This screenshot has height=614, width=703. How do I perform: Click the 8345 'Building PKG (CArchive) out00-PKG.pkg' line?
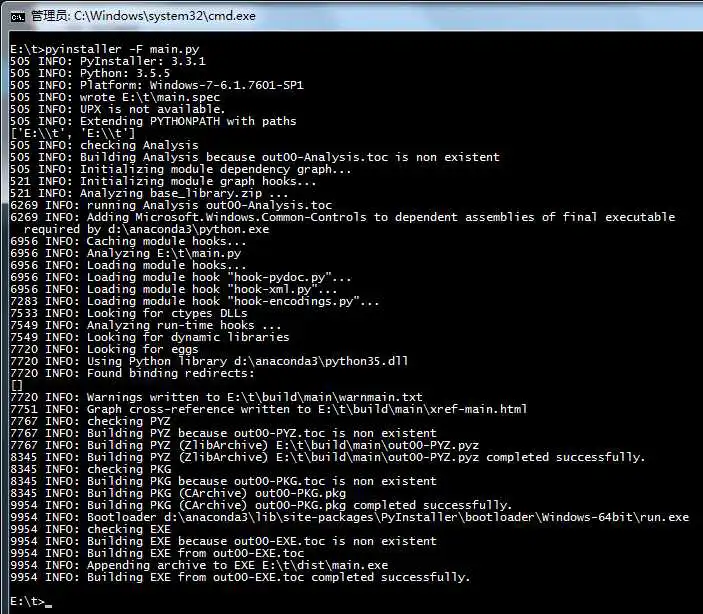pos(178,494)
